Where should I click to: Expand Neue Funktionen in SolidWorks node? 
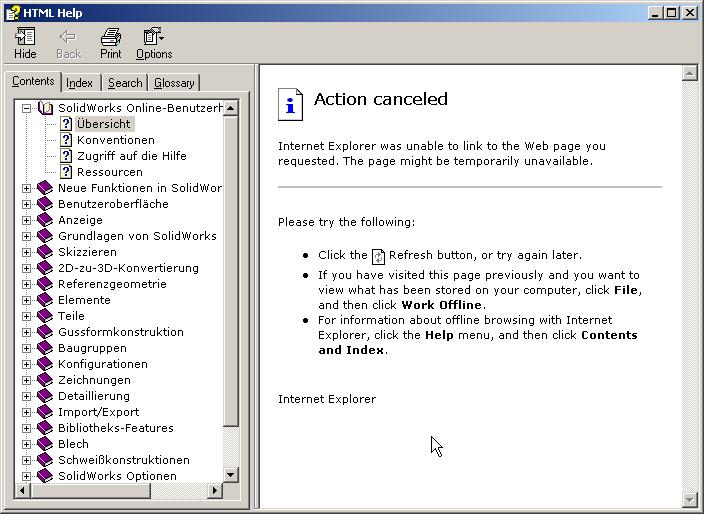pyautogui.click(x=26, y=188)
